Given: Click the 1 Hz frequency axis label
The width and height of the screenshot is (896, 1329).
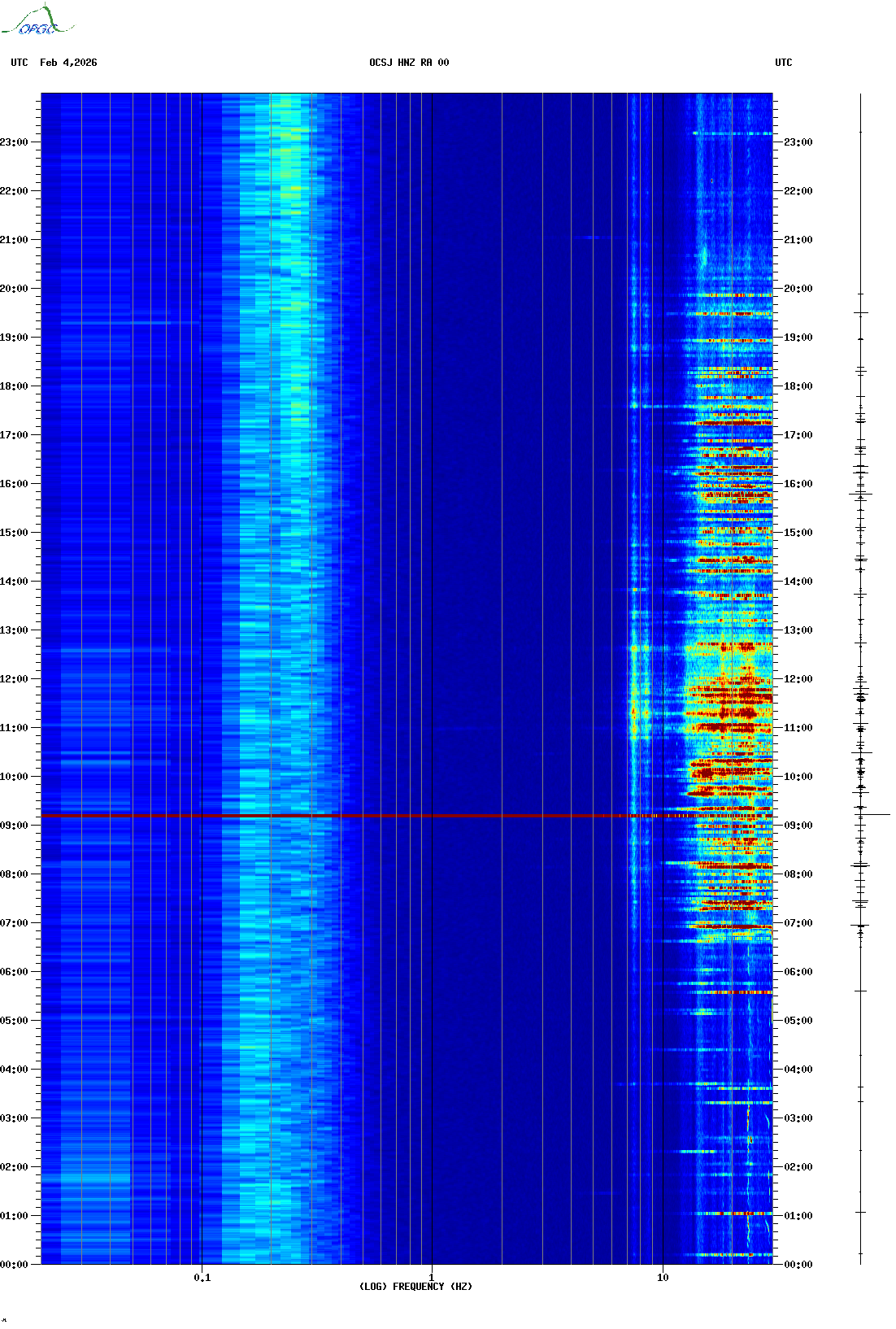Looking at the screenshot, I should pyautogui.click(x=431, y=1278).
